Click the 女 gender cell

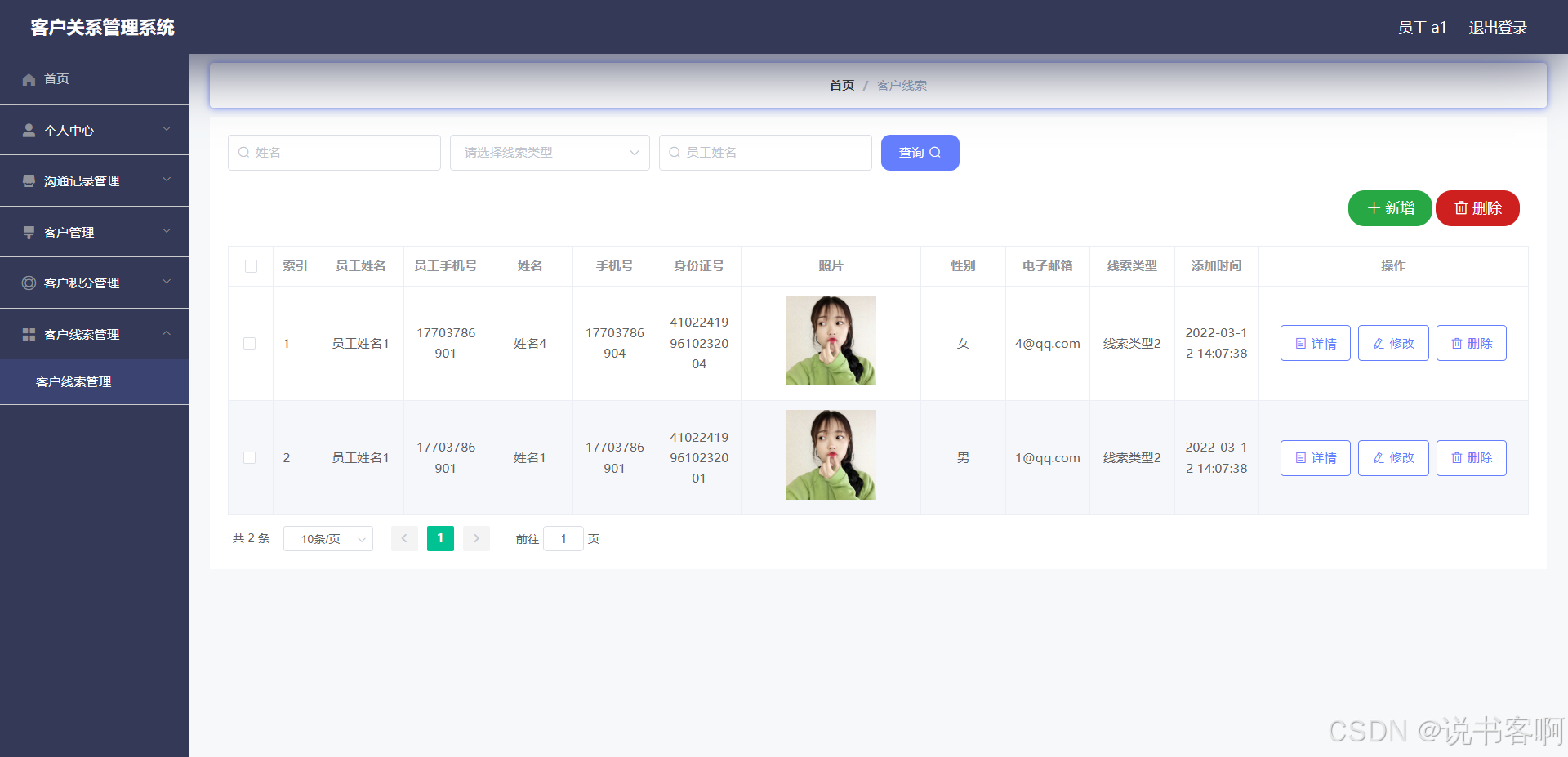point(963,344)
